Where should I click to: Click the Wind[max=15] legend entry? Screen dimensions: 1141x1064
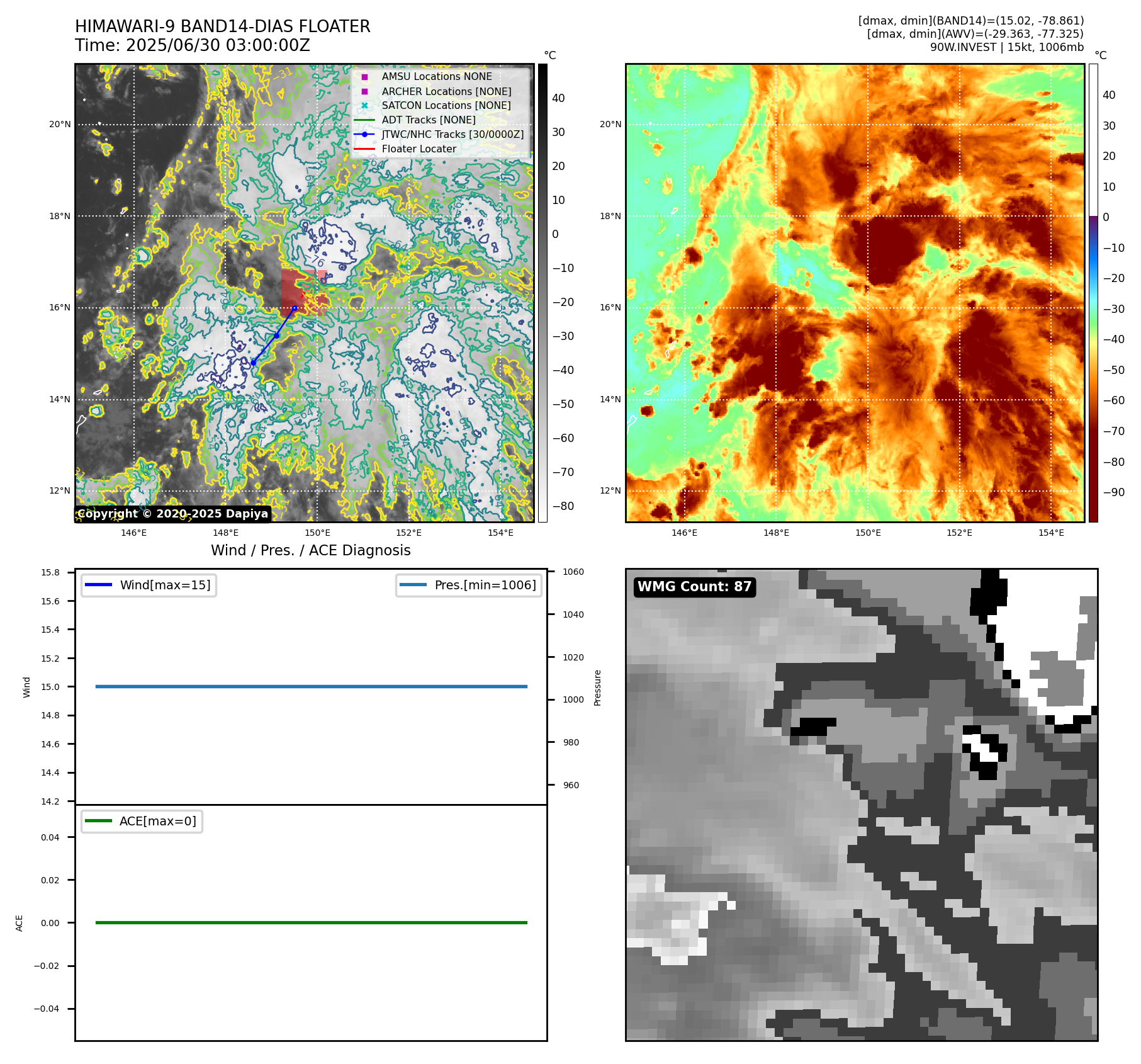tap(149, 585)
